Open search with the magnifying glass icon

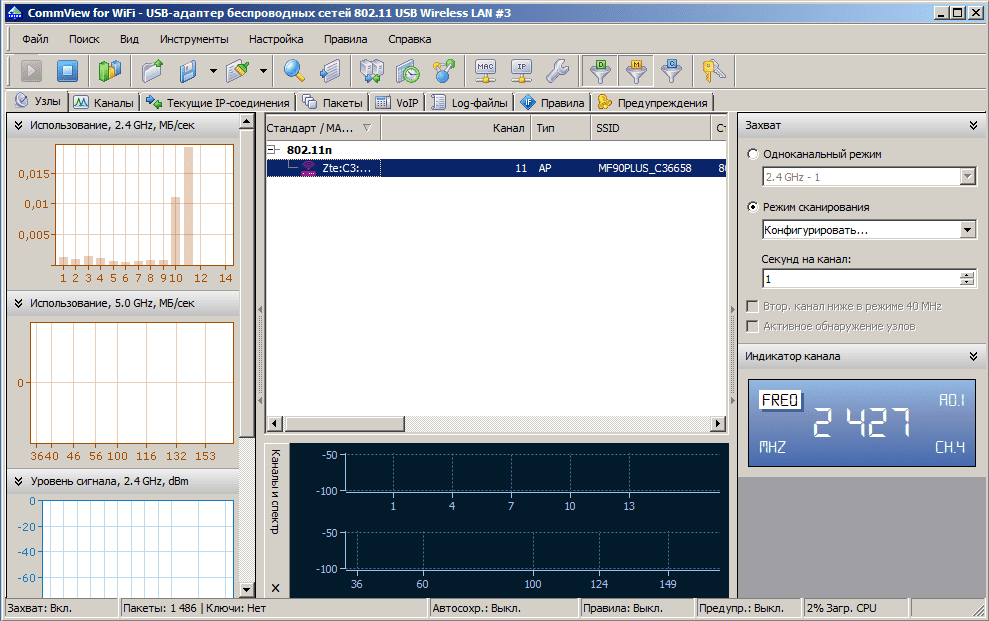(294, 71)
